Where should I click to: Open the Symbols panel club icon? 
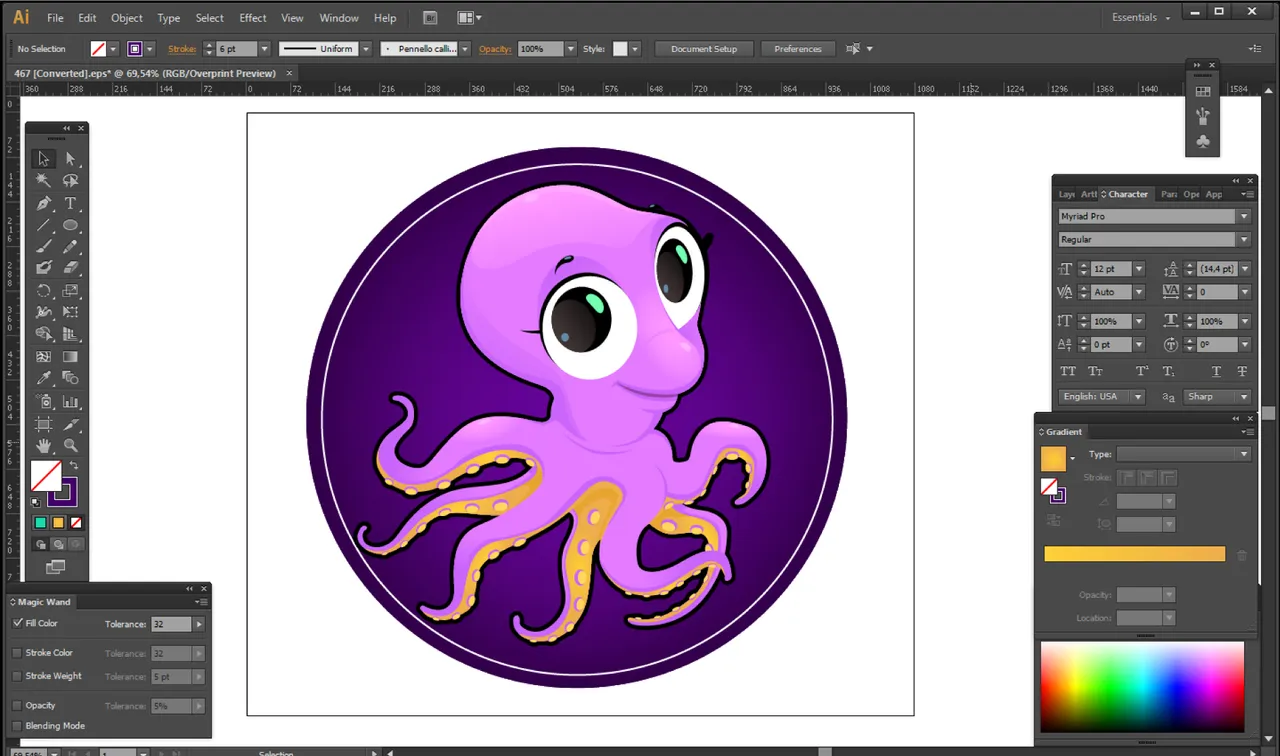tap(1203, 142)
